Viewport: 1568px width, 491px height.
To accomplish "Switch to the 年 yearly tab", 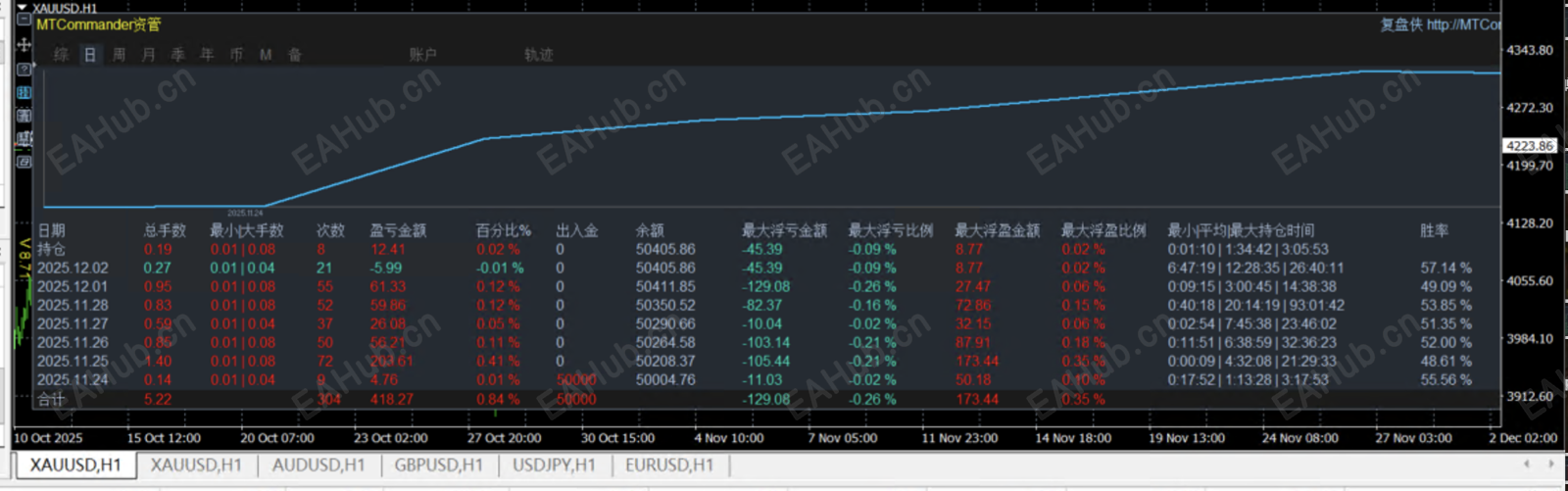I will (208, 55).
